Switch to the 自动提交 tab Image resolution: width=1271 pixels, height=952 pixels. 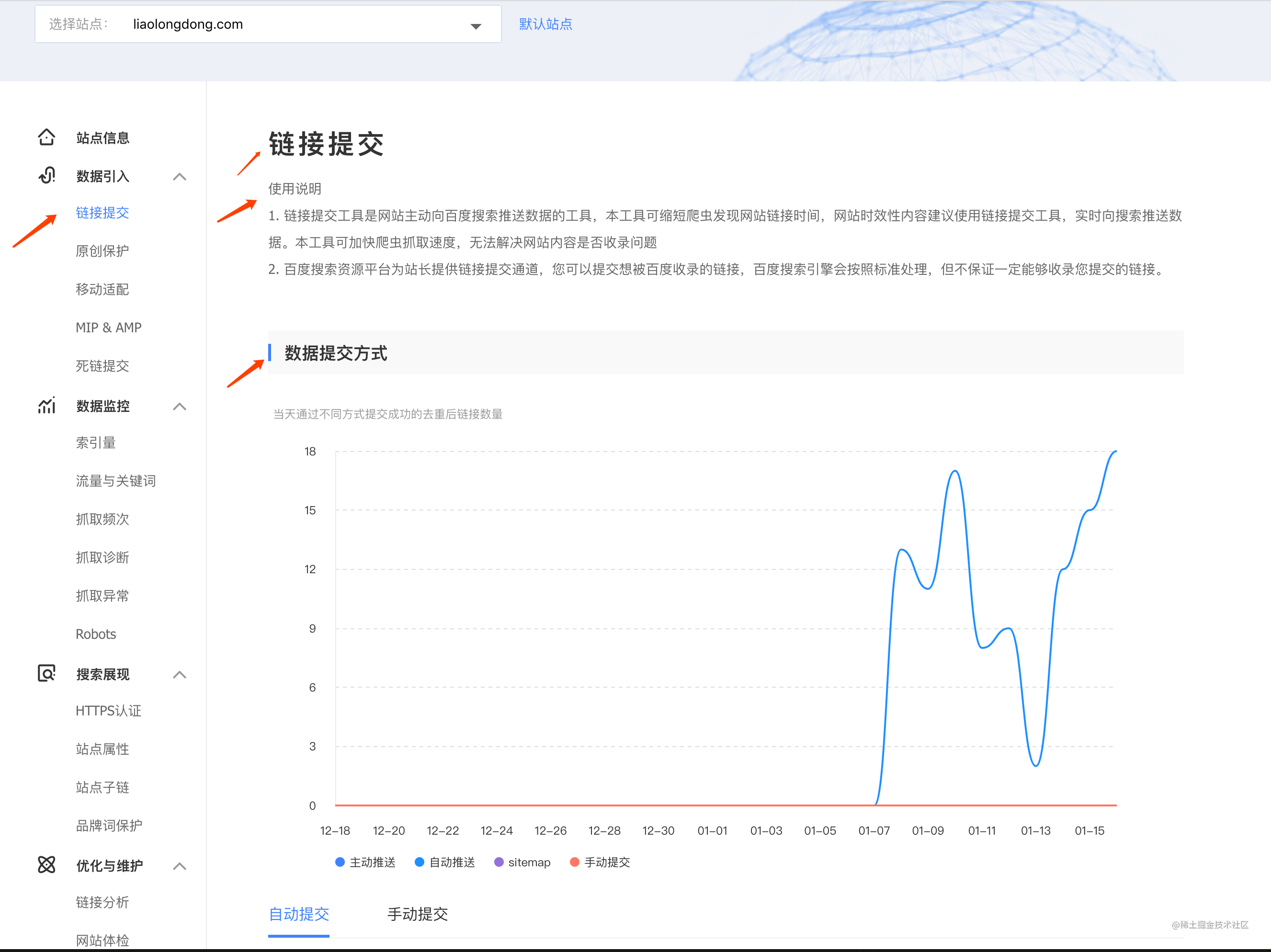coord(299,914)
